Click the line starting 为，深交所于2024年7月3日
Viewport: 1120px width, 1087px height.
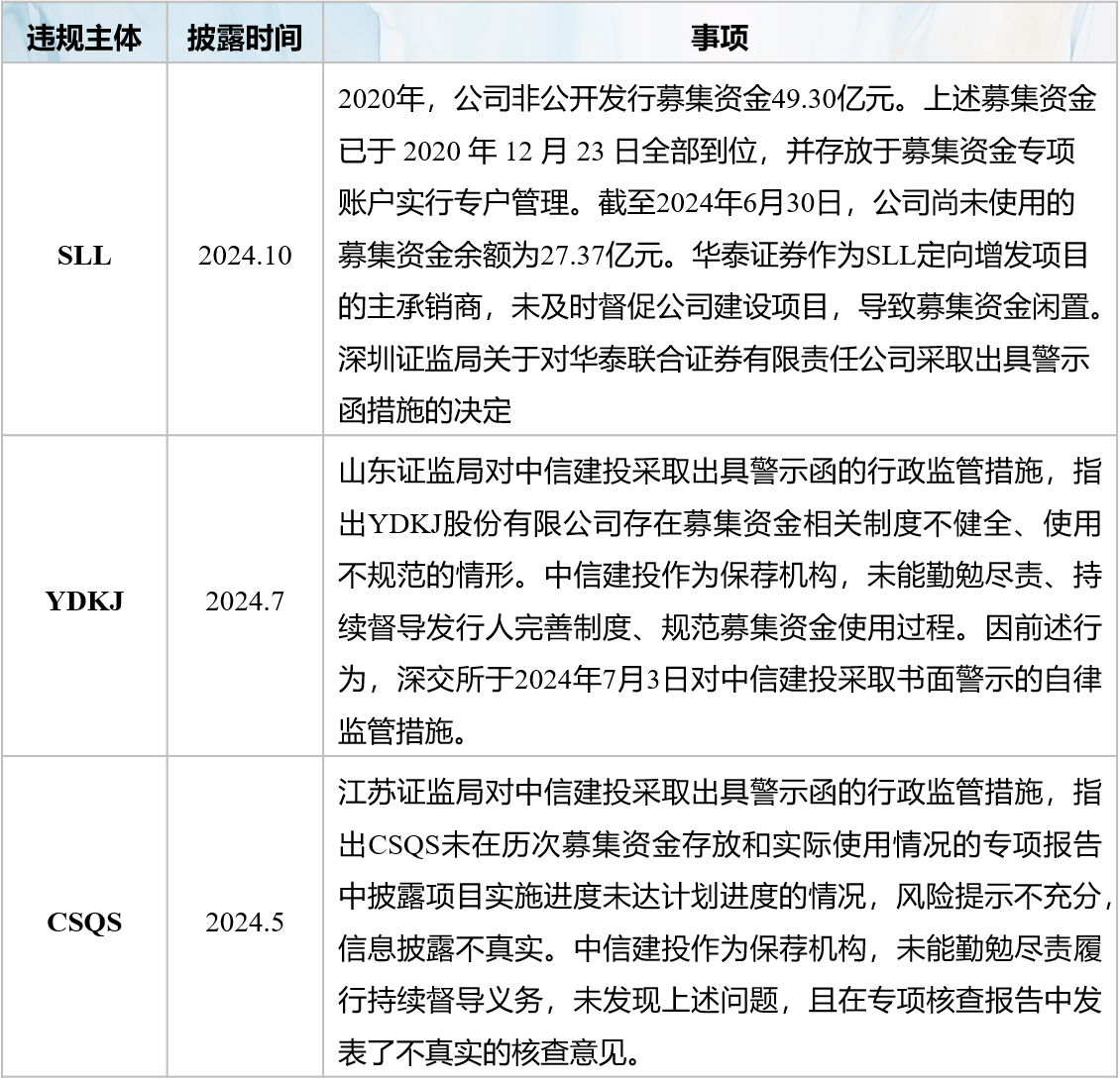[720, 680]
